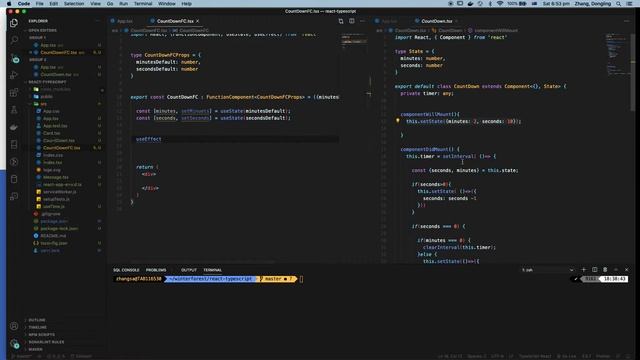Open the Docker whale view in the activity bar

(x=14, y=127)
